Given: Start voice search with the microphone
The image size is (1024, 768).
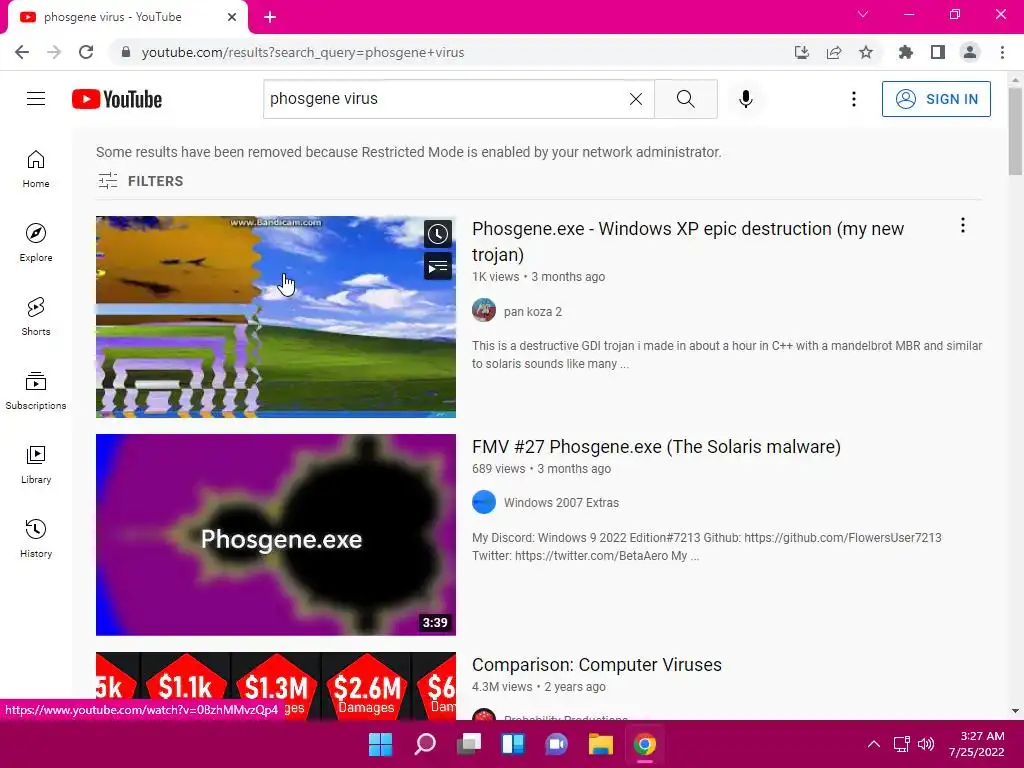Looking at the screenshot, I should pyautogui.click(x=746, y=99).
